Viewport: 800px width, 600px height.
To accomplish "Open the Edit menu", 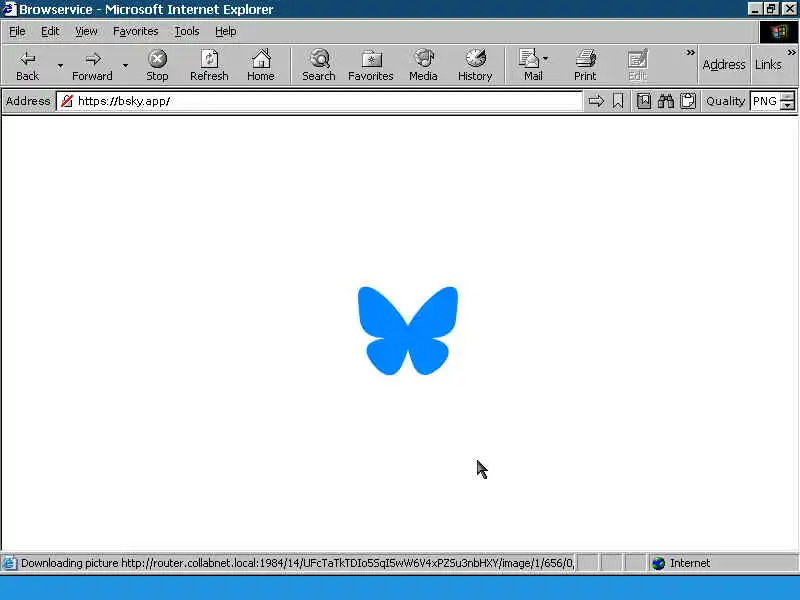I will click(50, 32).
